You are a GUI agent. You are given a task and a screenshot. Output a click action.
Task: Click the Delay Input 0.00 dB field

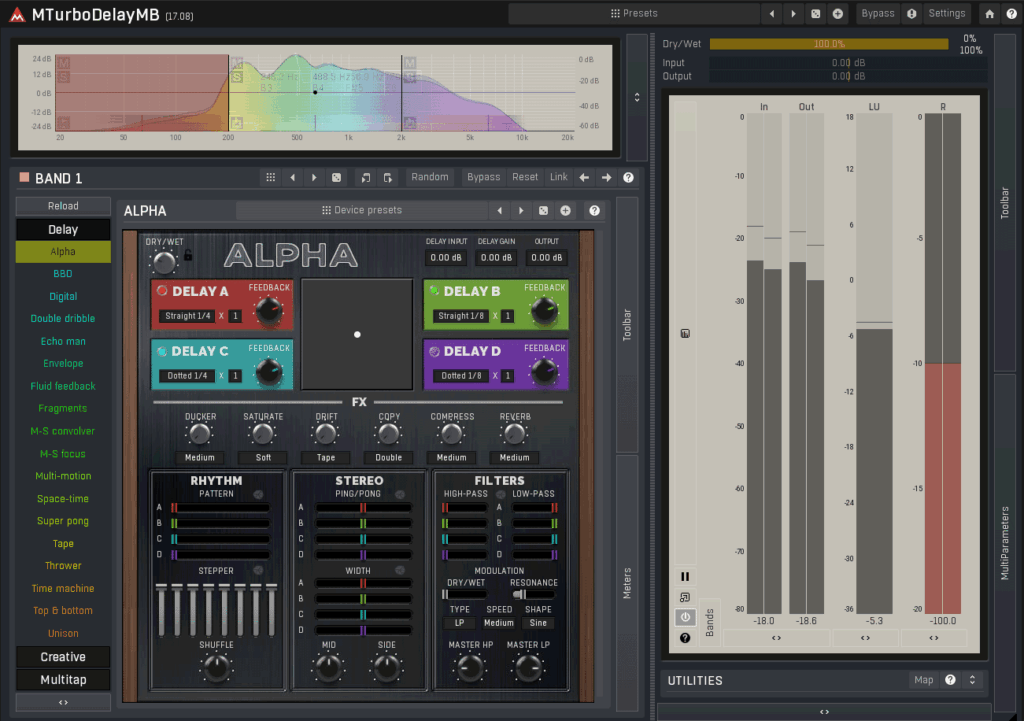pos(446,257)
